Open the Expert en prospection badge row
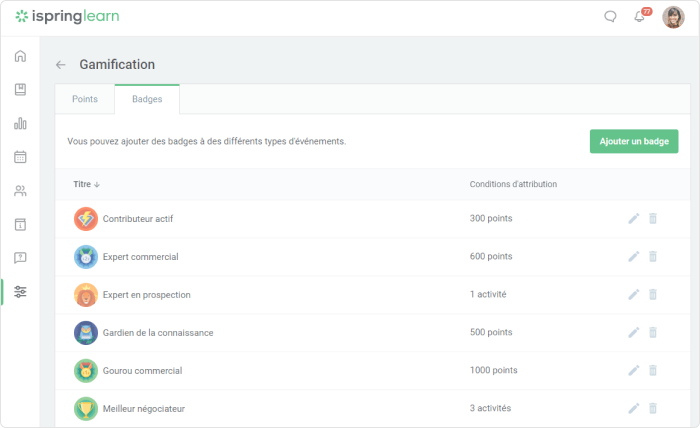The width and height of the screenshot is (700, 428). click(372, 295)
